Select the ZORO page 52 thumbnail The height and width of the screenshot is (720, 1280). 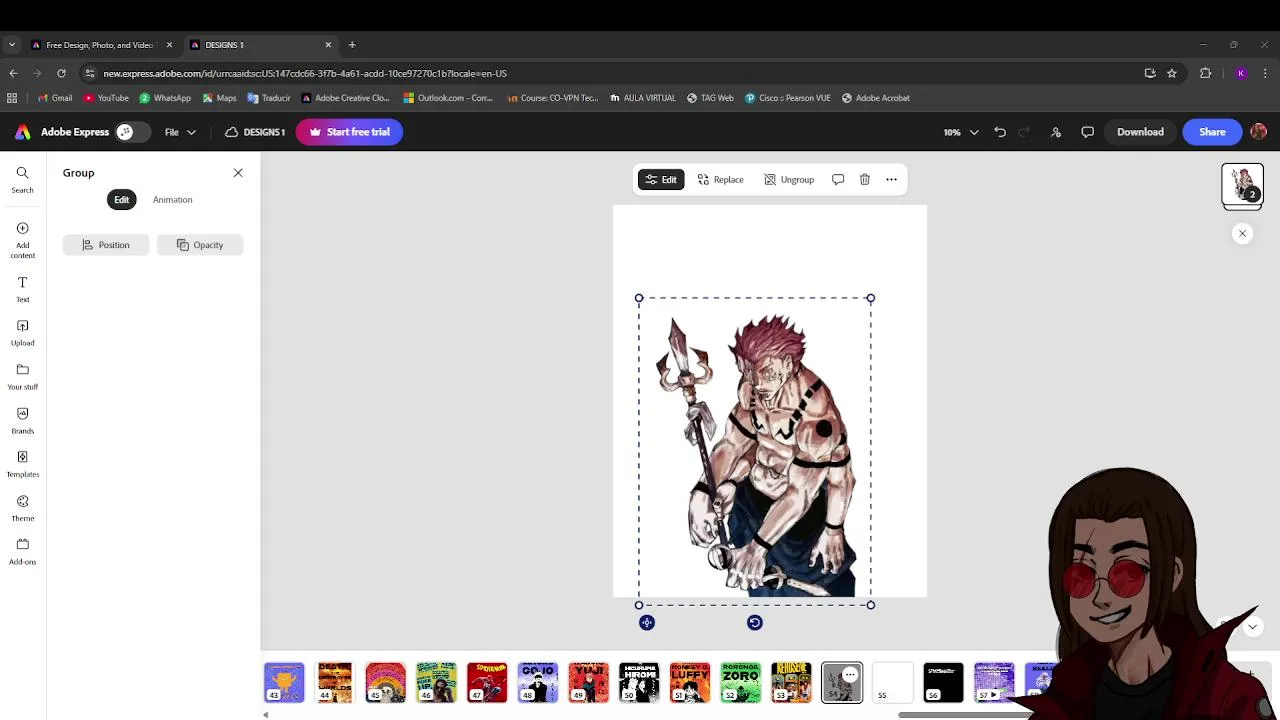click(x=741, y=682)
